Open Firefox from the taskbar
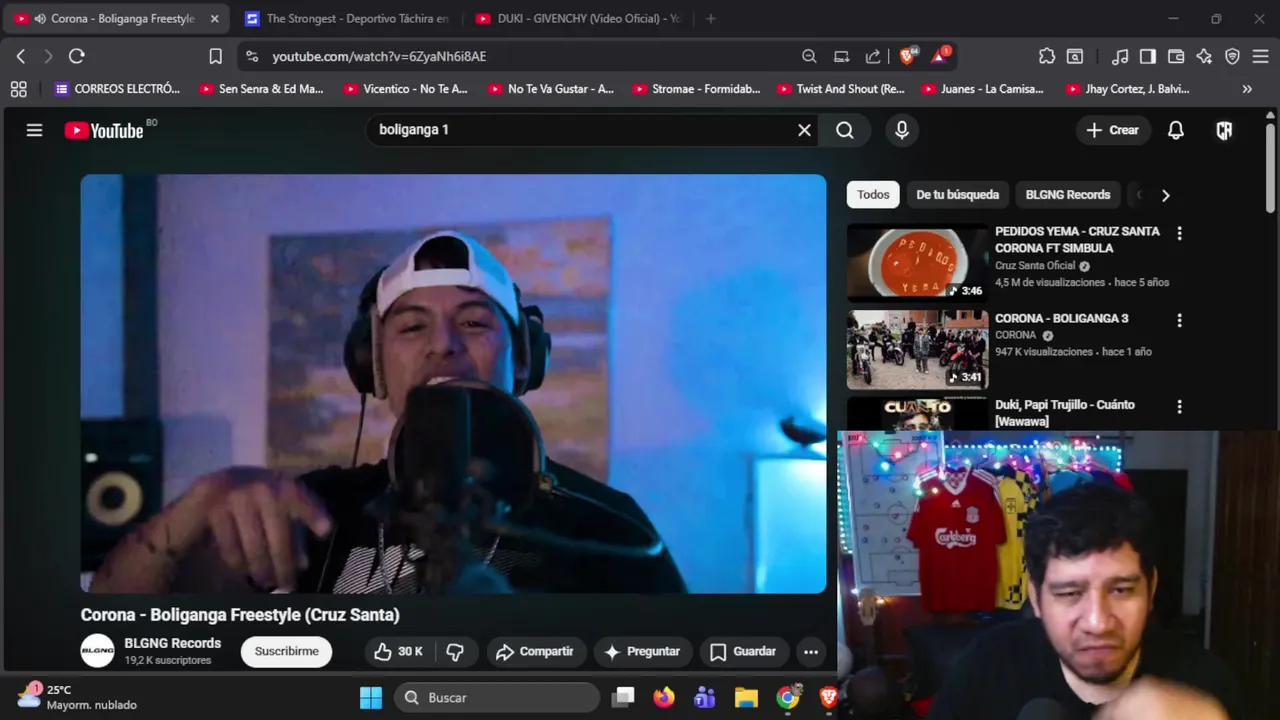The image size is (1280, 720). [x=664, y=697]
